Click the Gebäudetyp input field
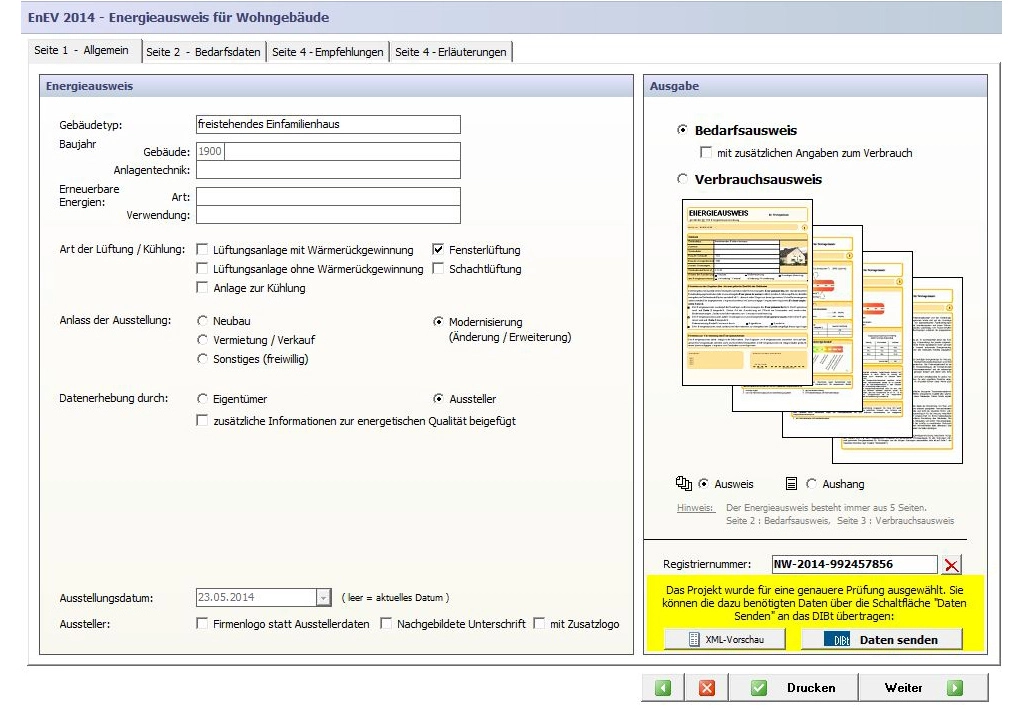Screen dimensions: 1024x709 coord(328,125)
